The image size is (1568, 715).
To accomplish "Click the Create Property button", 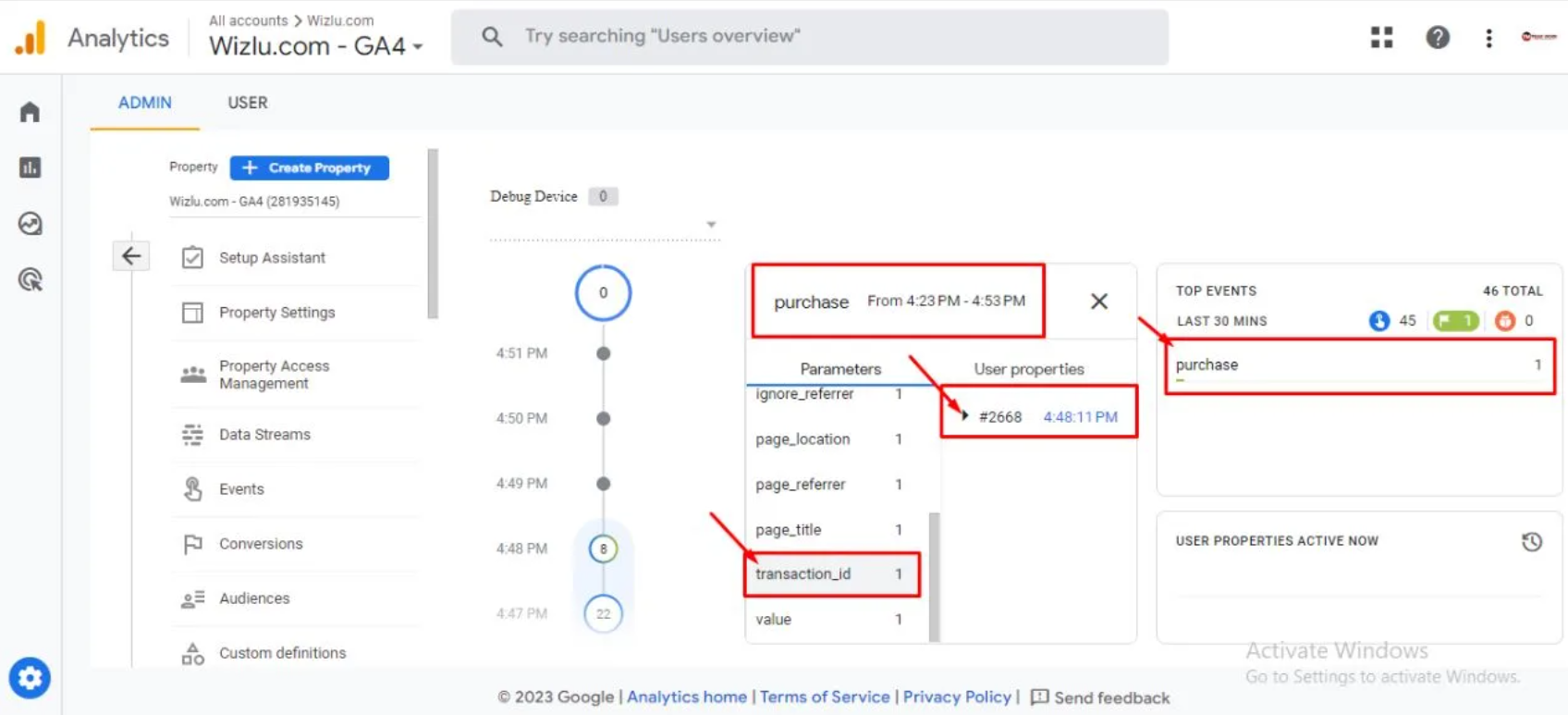I will point(309,167).
